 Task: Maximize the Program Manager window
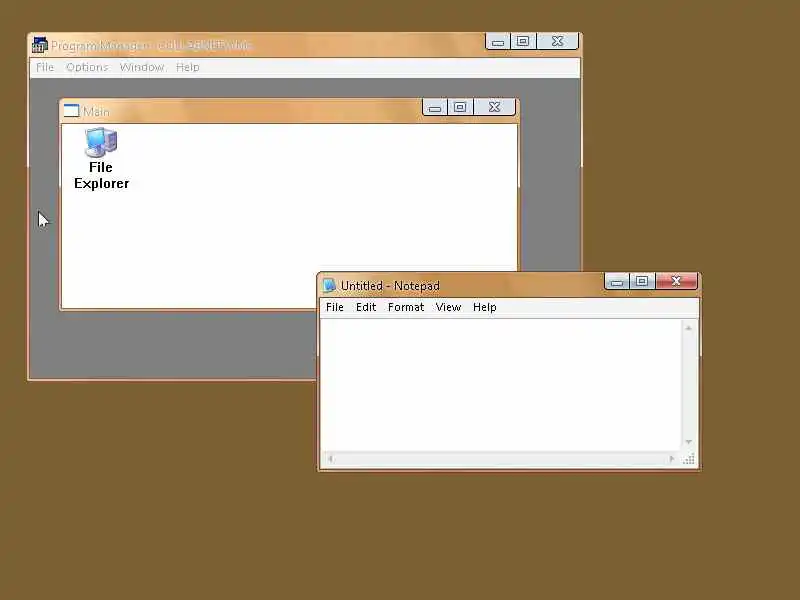[523, 41]
